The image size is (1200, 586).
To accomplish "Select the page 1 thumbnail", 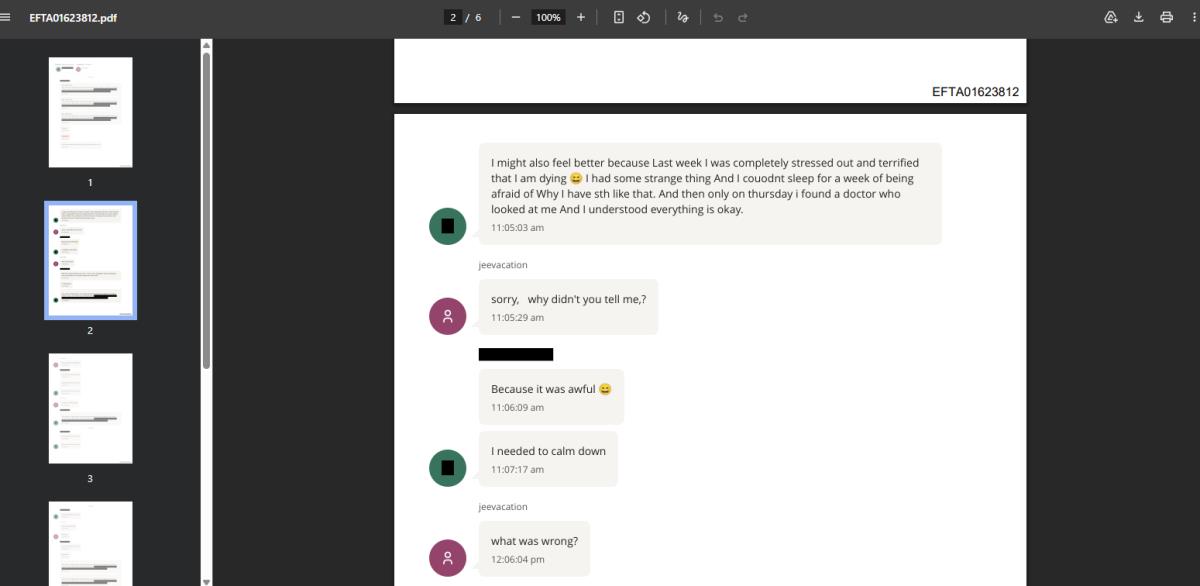I will tap(90, 112).
